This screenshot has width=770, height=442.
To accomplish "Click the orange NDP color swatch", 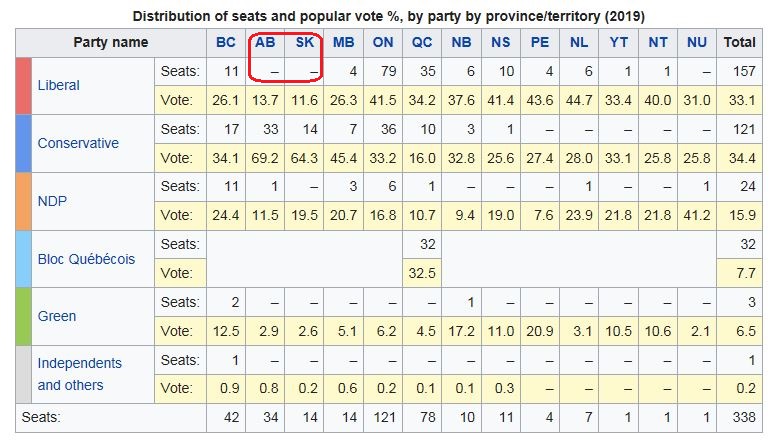I will pyautogui.click(x=24, y=201).
